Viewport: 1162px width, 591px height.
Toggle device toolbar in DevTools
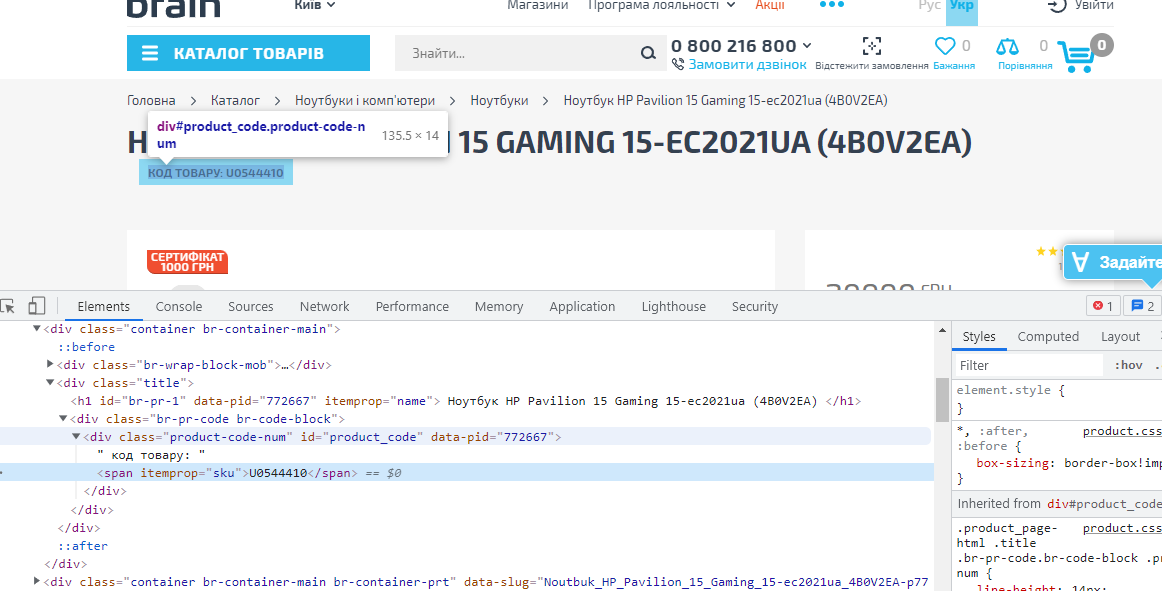click(36, 306)
